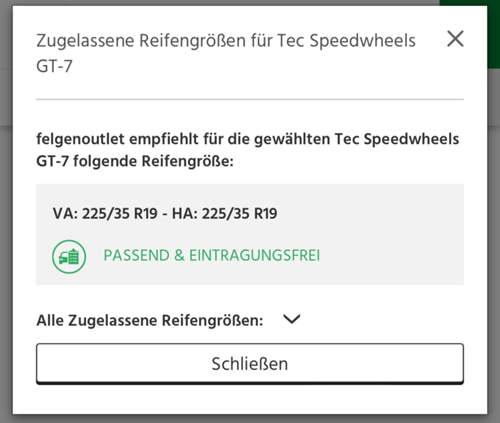Click white space beneath the Schließen button
Image resolution: width=500 pixels, height=423 pixels.
pos(250,399)
